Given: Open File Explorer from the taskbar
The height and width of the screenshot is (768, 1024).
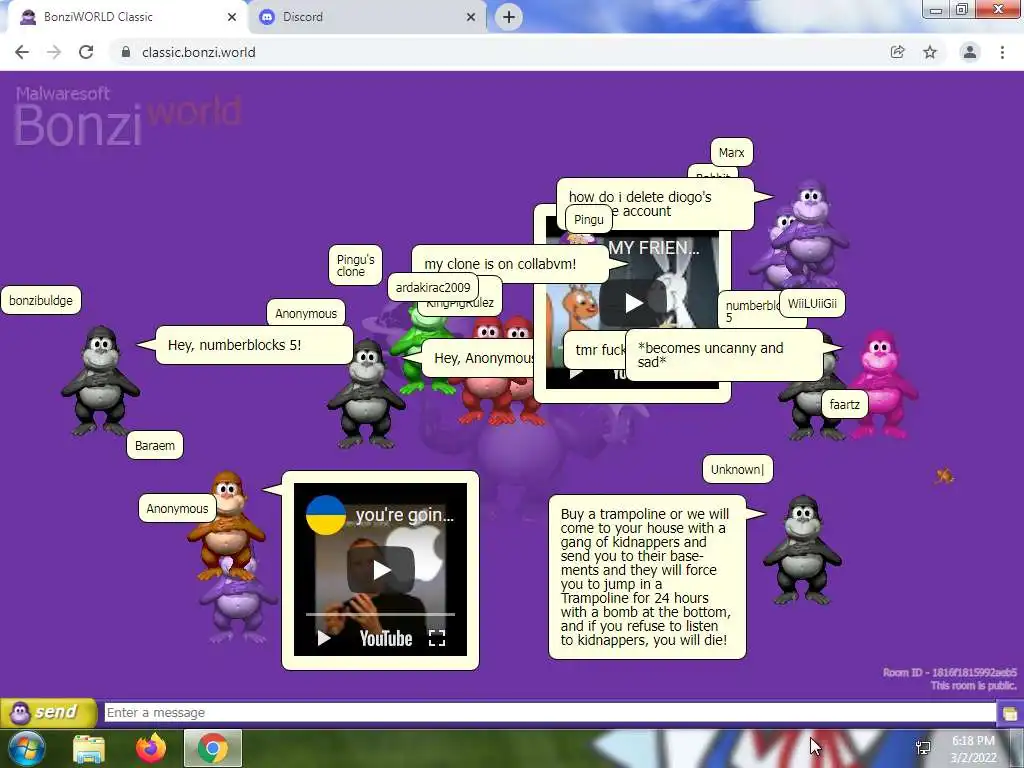Looking at the screenshot, I should pyautogui.click(x=89, y=748).
